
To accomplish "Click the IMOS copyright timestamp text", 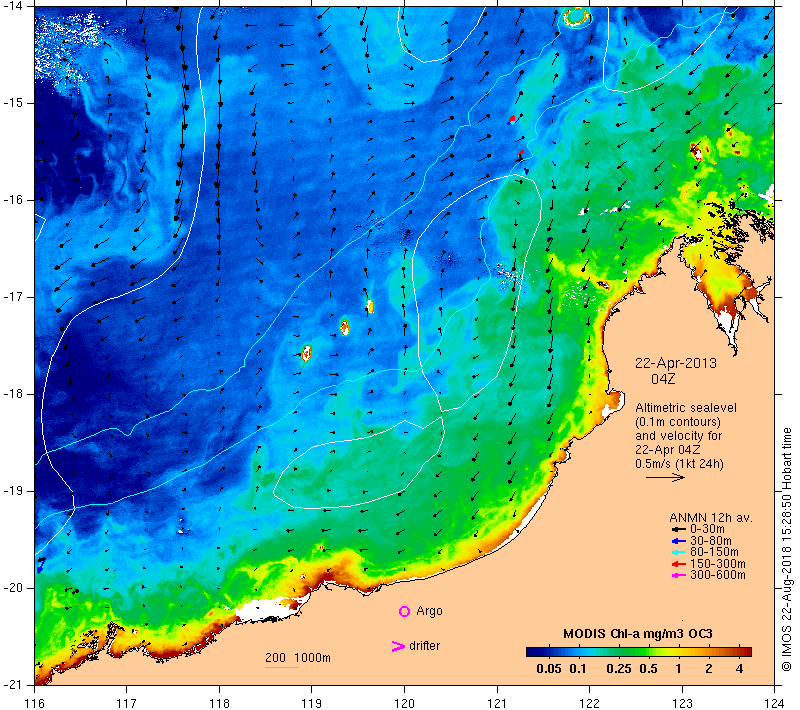I will [x=786, y=550].
